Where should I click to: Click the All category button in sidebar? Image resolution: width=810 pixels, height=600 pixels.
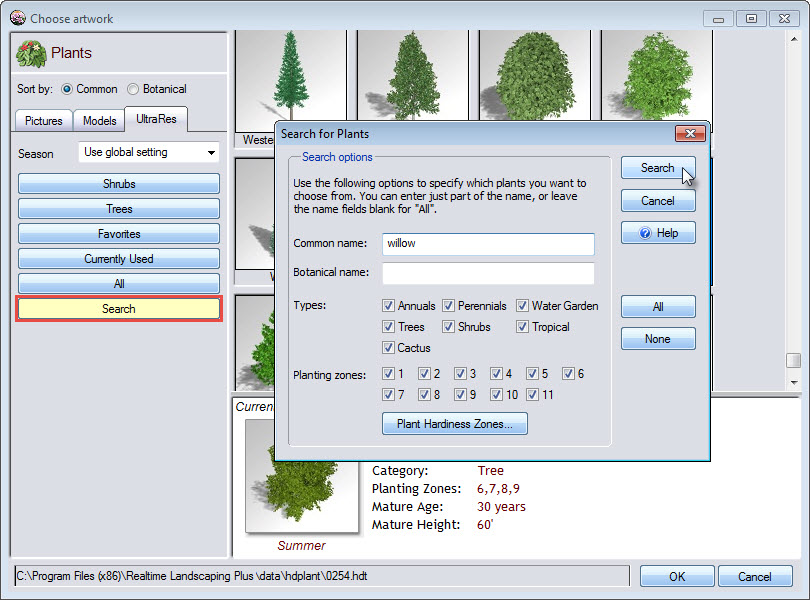point(119,284)
